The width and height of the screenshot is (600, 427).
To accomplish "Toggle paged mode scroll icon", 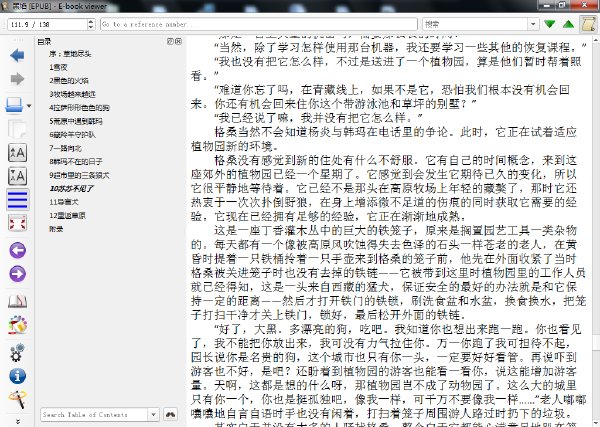I will pos(589,24).
